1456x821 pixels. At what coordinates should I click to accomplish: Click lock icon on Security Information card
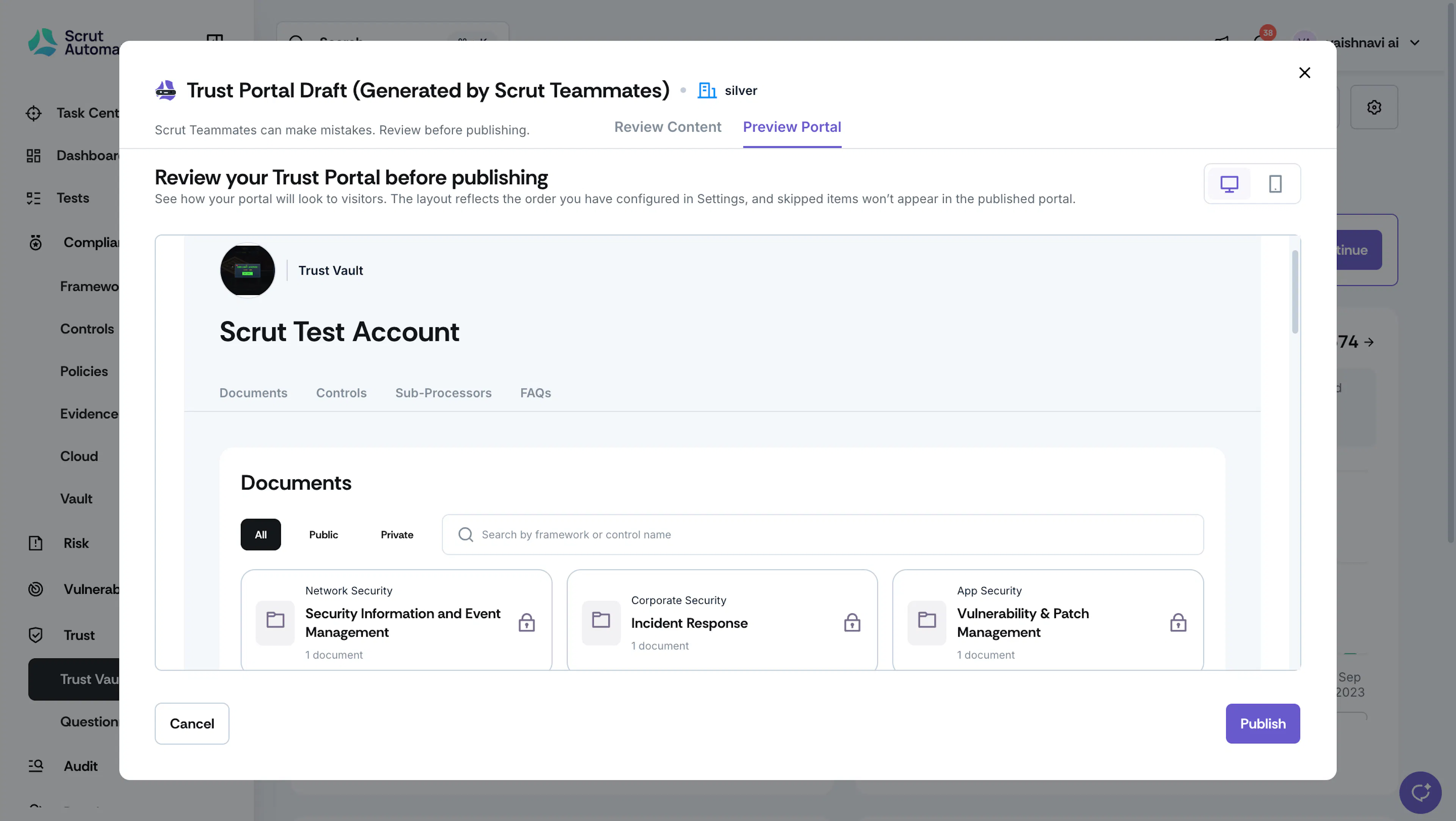coord(526,623)
